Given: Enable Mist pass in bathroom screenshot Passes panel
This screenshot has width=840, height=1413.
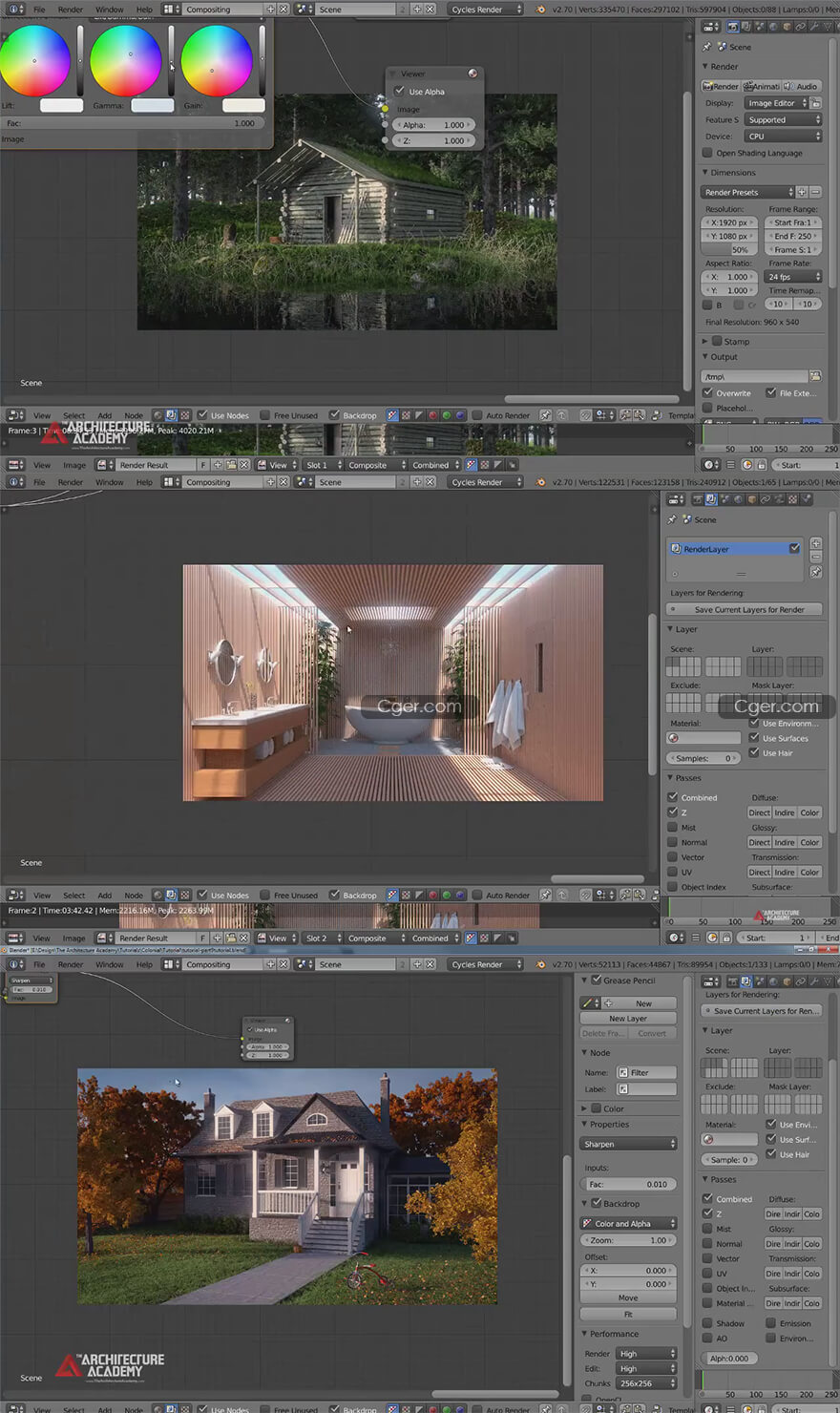Looking at the screenshot, I should (x=672, y=828).
